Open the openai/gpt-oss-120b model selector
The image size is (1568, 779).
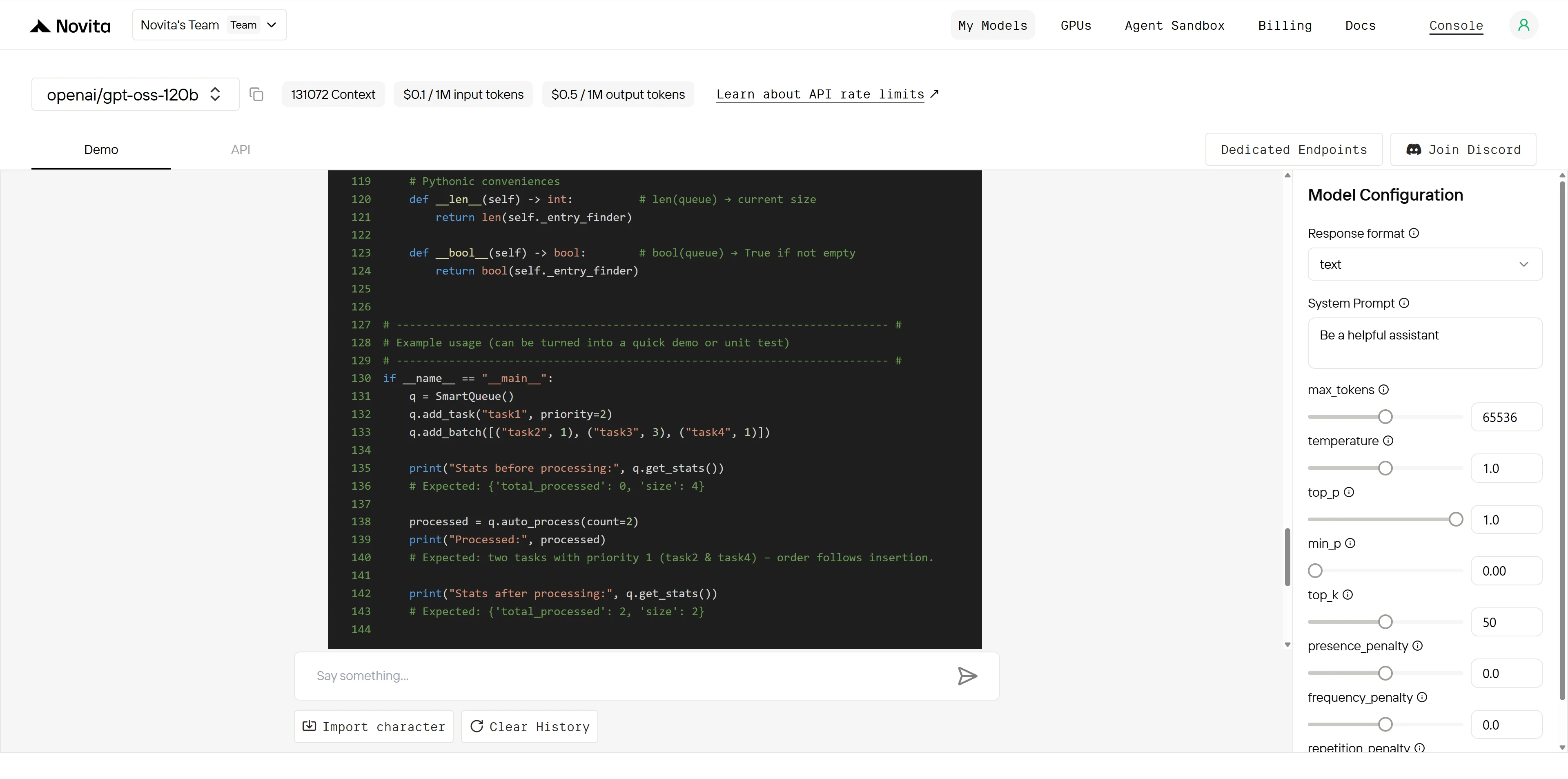click(x=135, y=94)
